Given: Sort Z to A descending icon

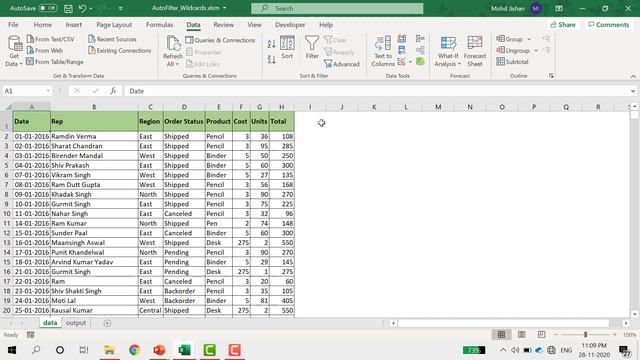Looking at the screenshot, I should tap(271, 60).
